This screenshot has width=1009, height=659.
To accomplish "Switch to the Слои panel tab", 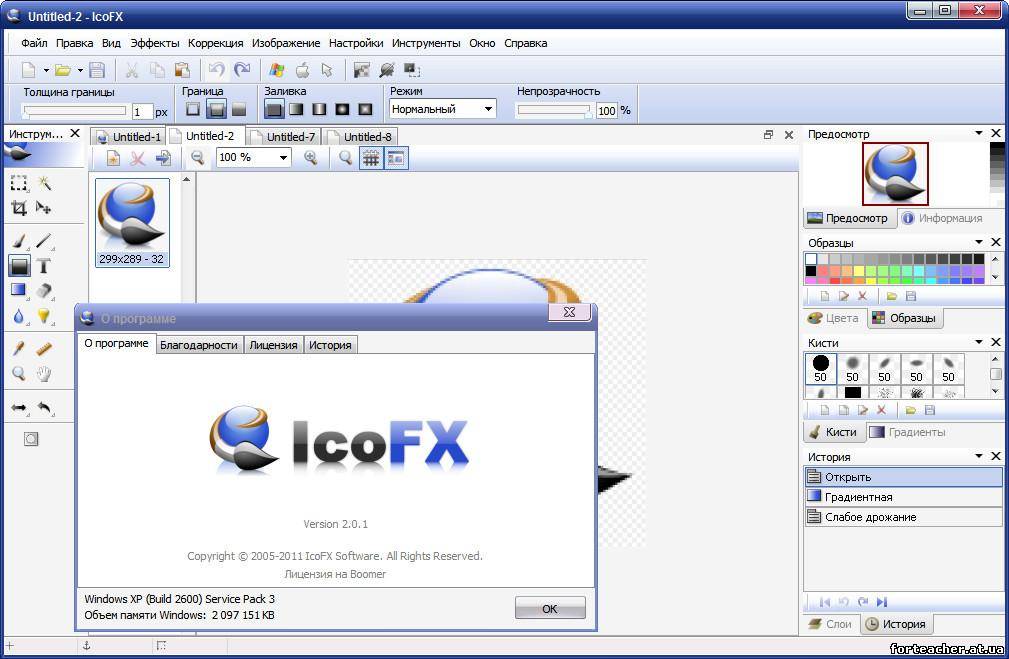I will (831, 624).
